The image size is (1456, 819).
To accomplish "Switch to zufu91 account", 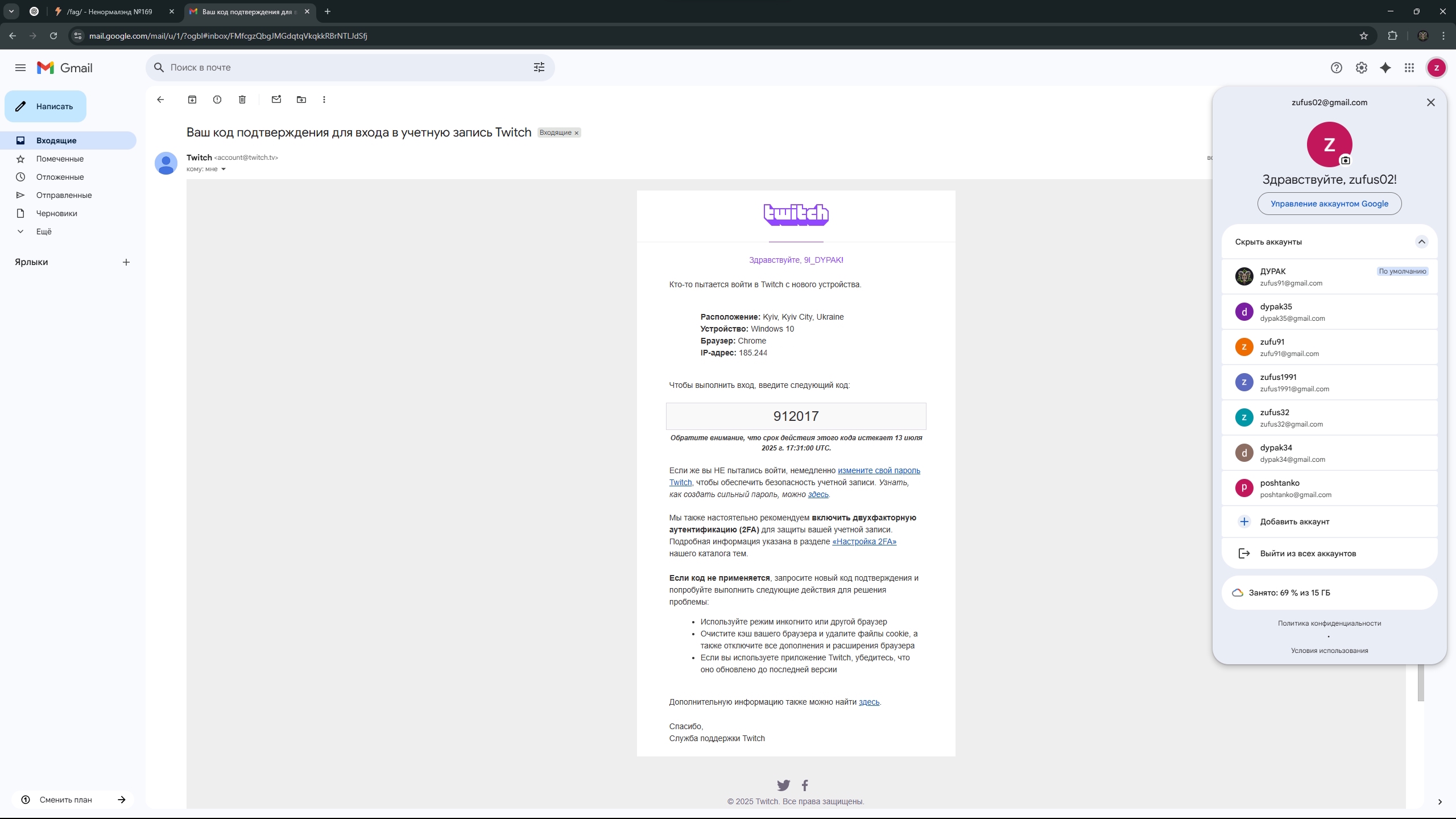I will pyautogui.click(x=1330, y=347).
